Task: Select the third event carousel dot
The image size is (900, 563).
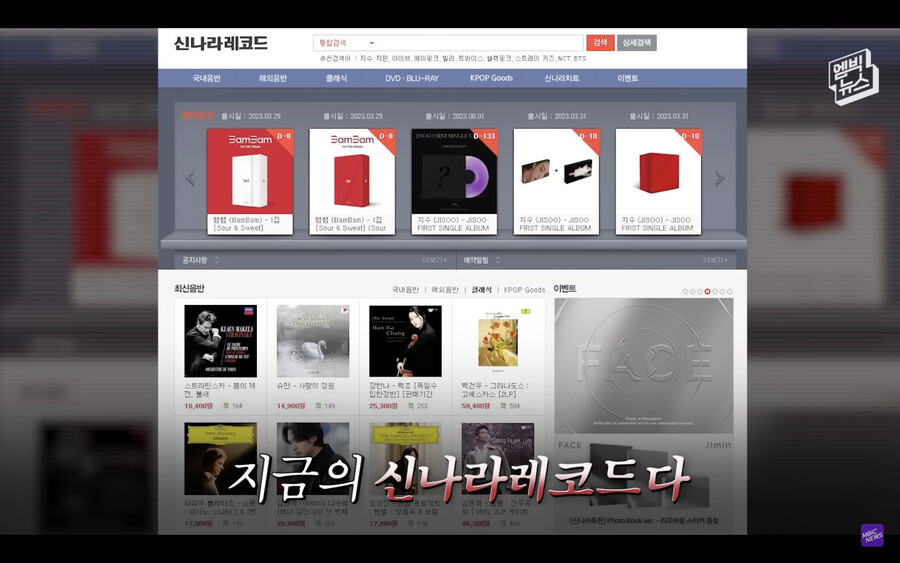Action: pyautogui.click(x=700, y=292)
